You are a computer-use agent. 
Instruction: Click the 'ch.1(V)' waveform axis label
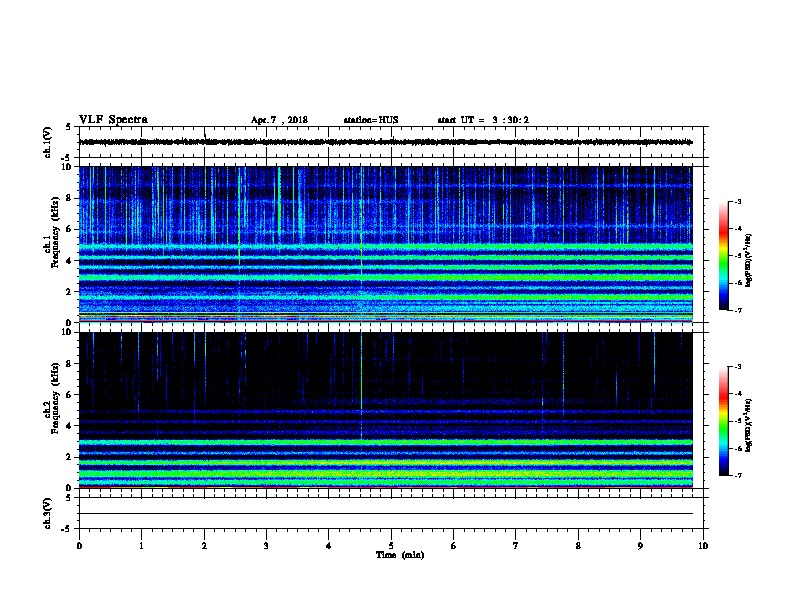point(47,142)
